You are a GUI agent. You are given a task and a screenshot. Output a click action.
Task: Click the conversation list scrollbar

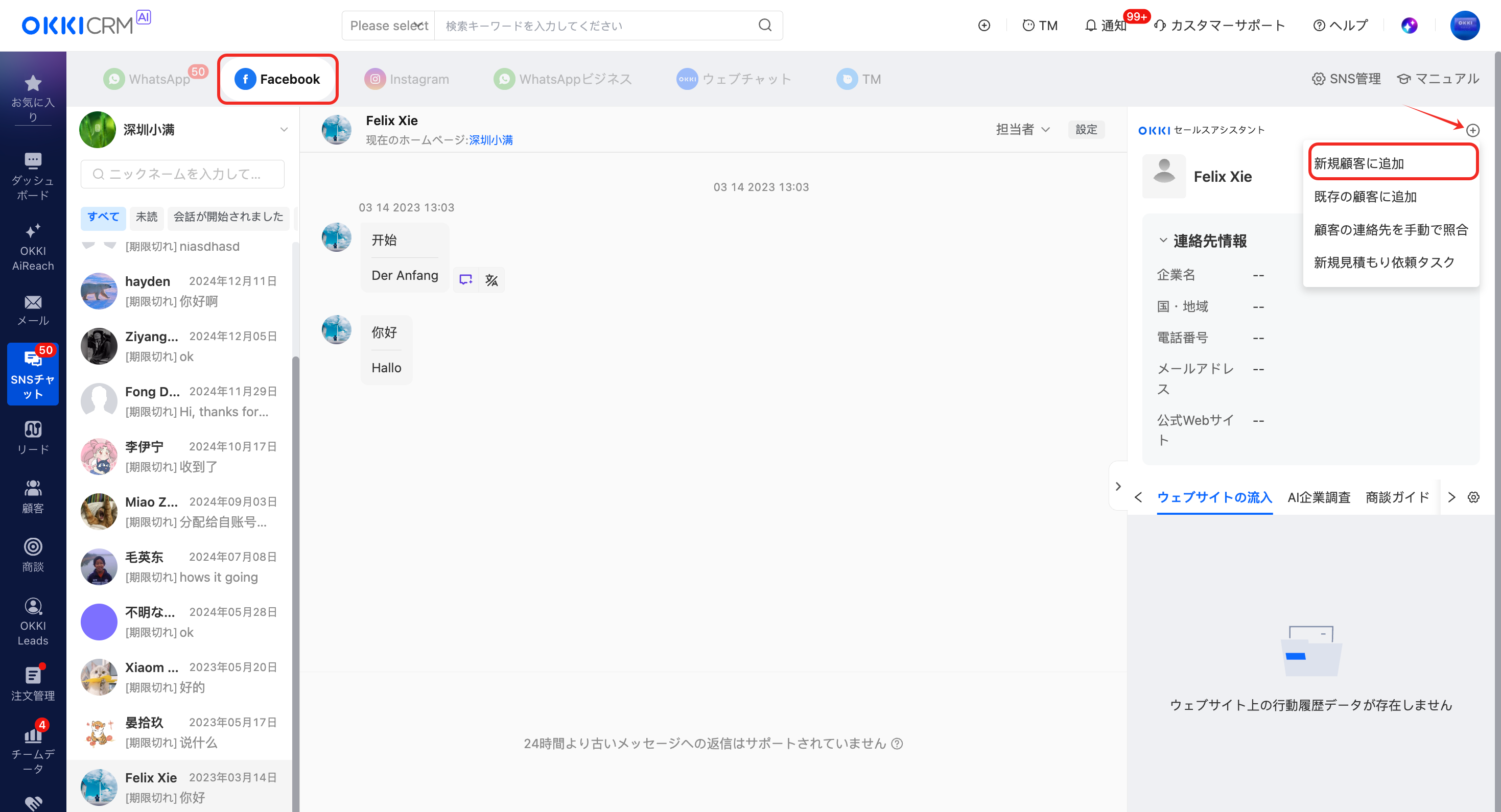click(295, 583)
